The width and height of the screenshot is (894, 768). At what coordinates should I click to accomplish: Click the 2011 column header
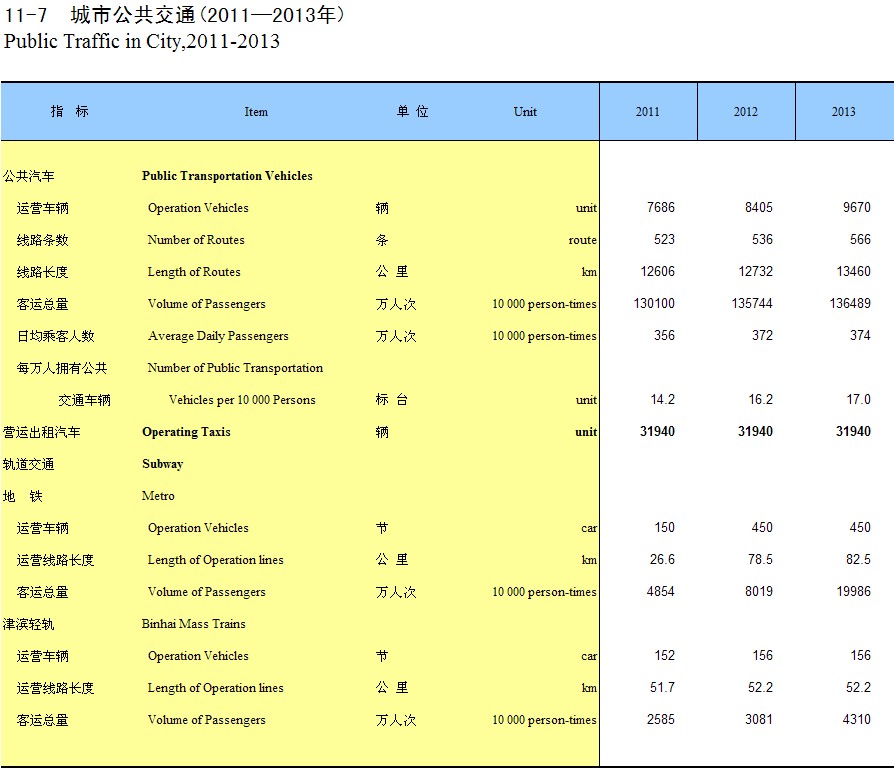647,112
